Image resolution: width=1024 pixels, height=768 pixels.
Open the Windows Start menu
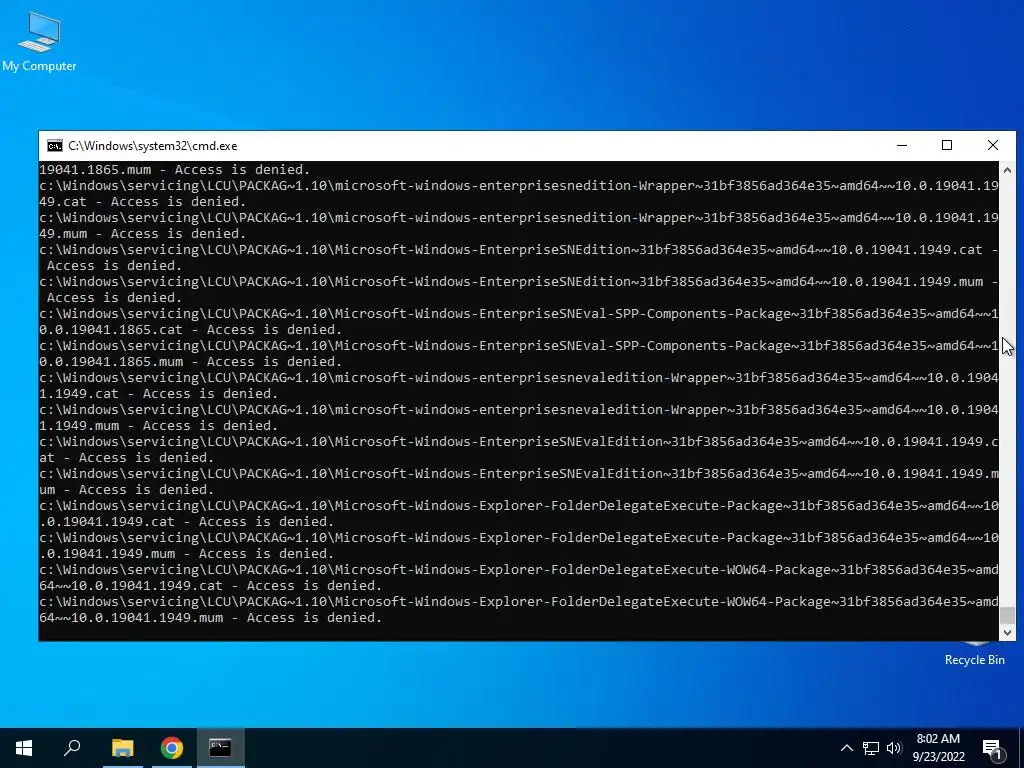coord(24,748)
